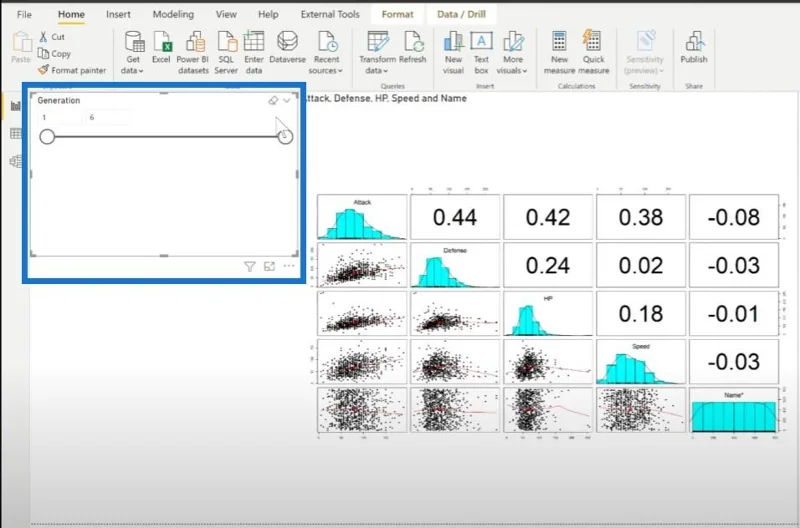Click the 0.24 correlation cell
The image size is (800, 528).
click(548, 265)
